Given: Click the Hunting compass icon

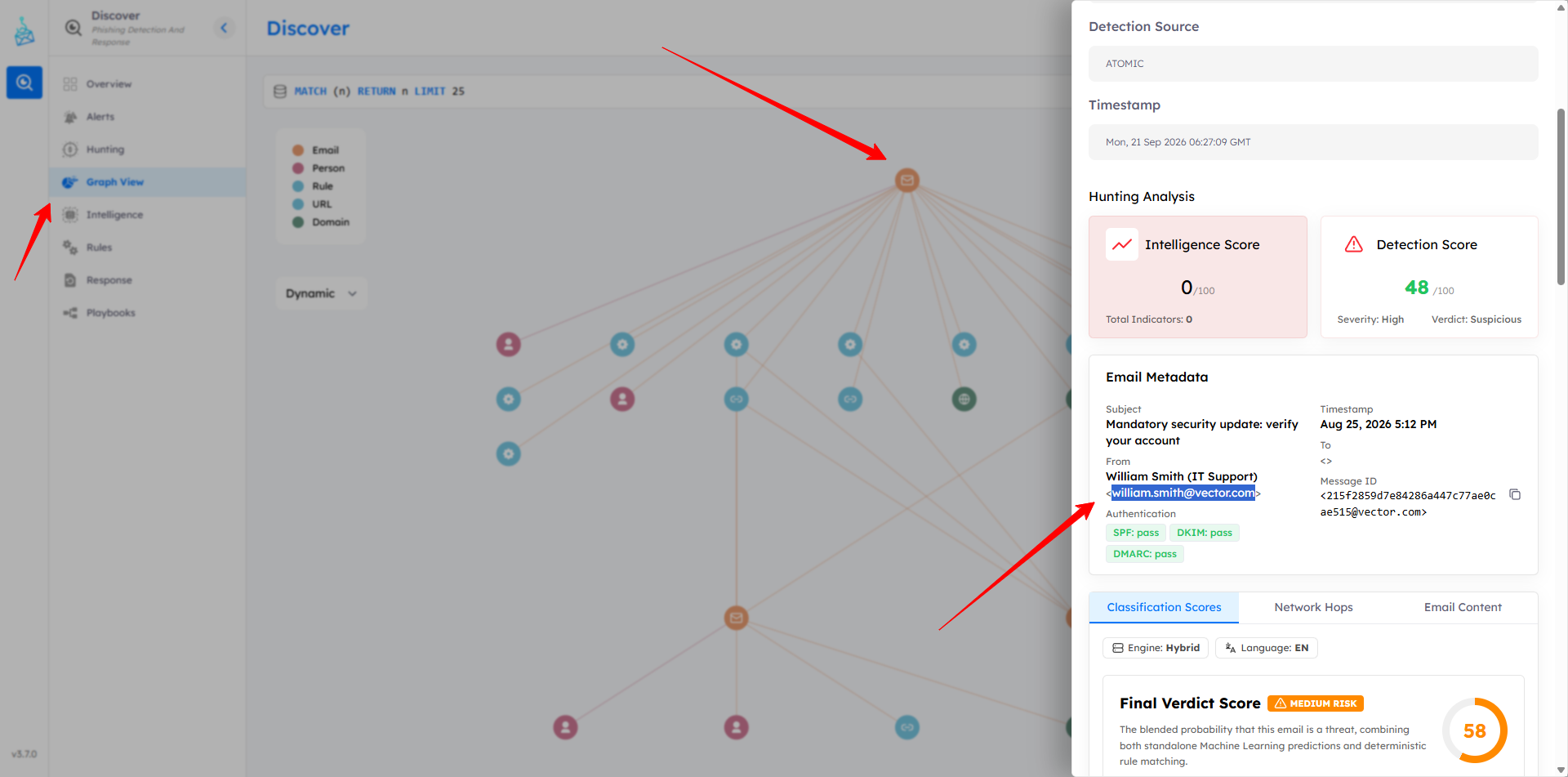Looking at the screenshot, I should pyautogui.click(x=70, y=150).
